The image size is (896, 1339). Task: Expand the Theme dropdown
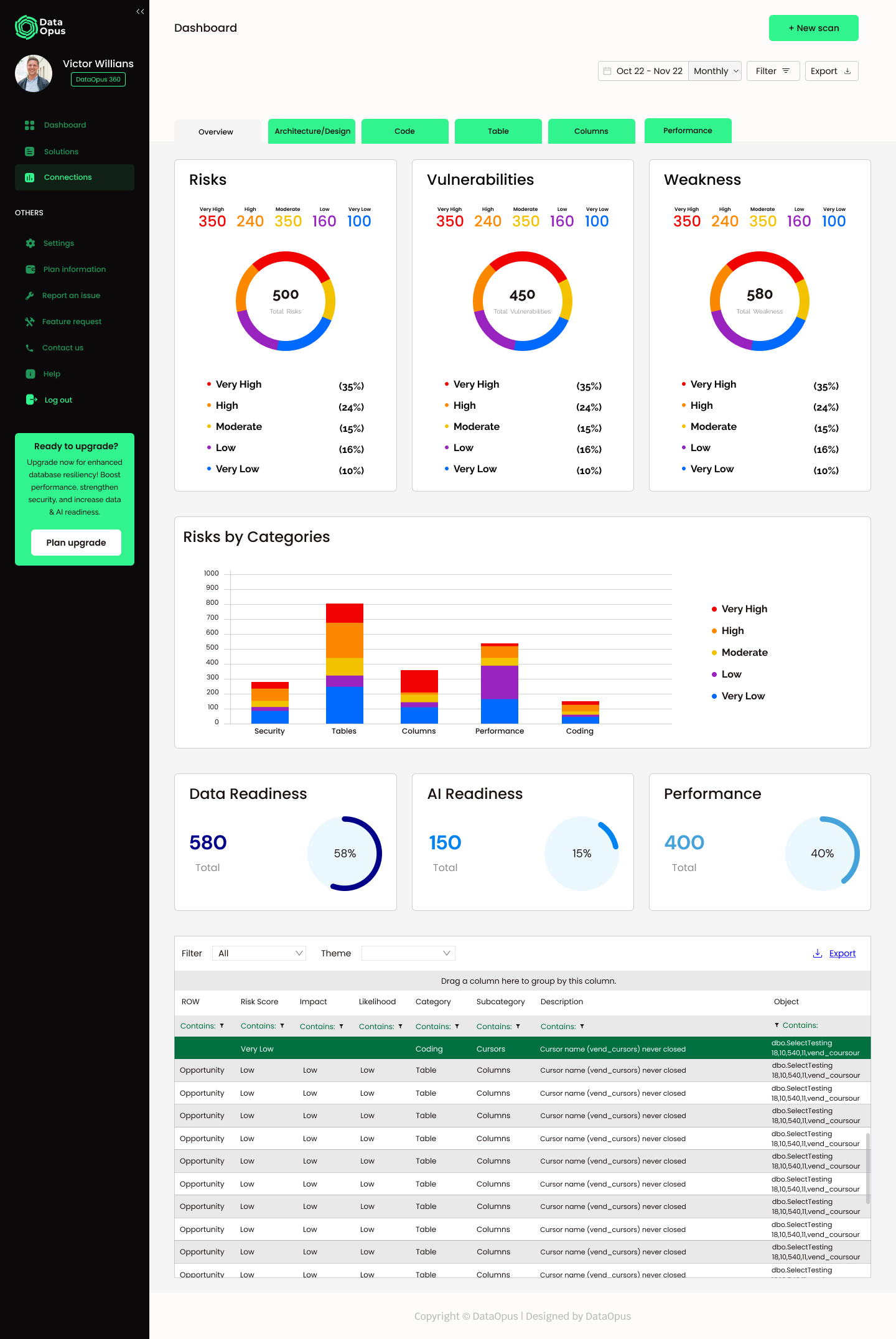[408, 953]
